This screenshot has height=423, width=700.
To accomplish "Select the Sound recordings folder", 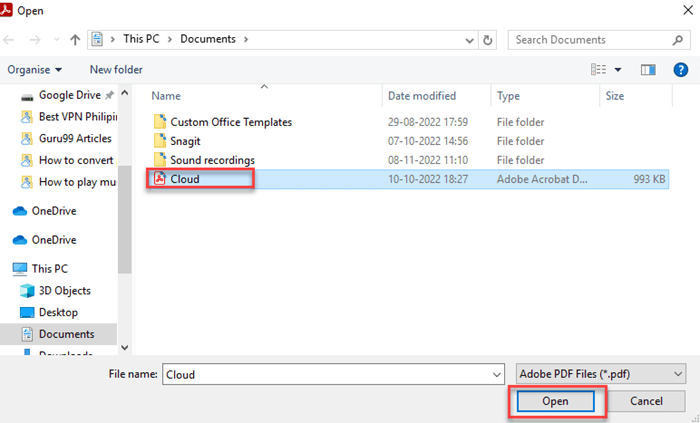I will pyautogui.click(x=212, y=160).
